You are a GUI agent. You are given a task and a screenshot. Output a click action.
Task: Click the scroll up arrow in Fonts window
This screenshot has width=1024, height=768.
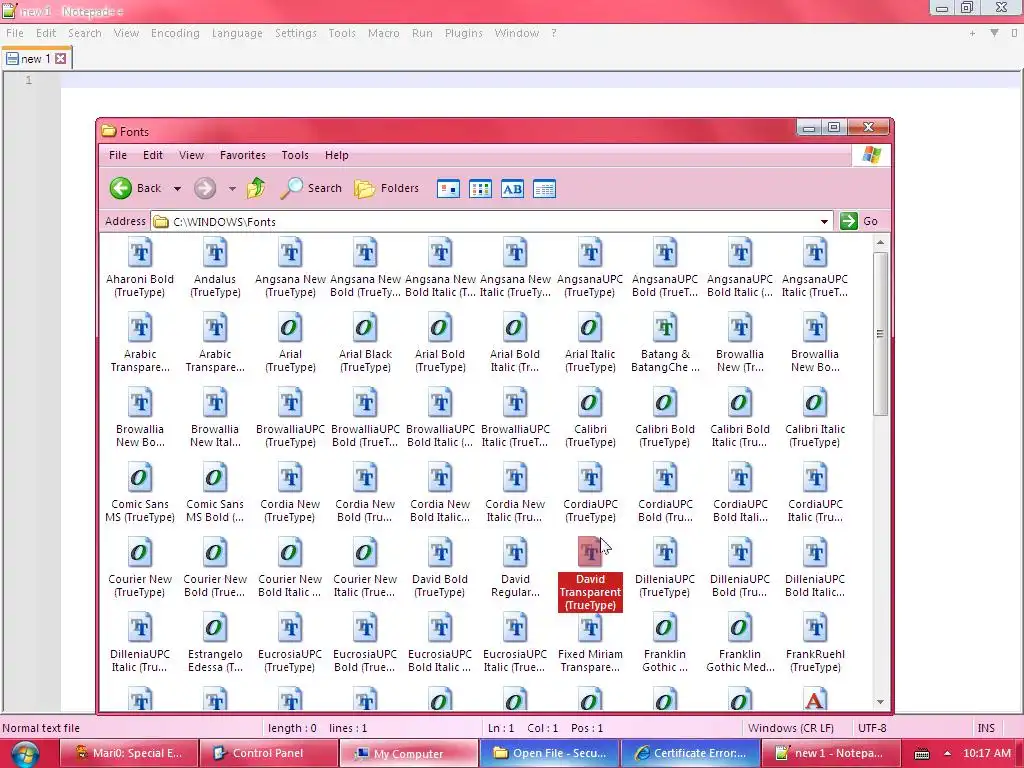[x=880, y=242]
